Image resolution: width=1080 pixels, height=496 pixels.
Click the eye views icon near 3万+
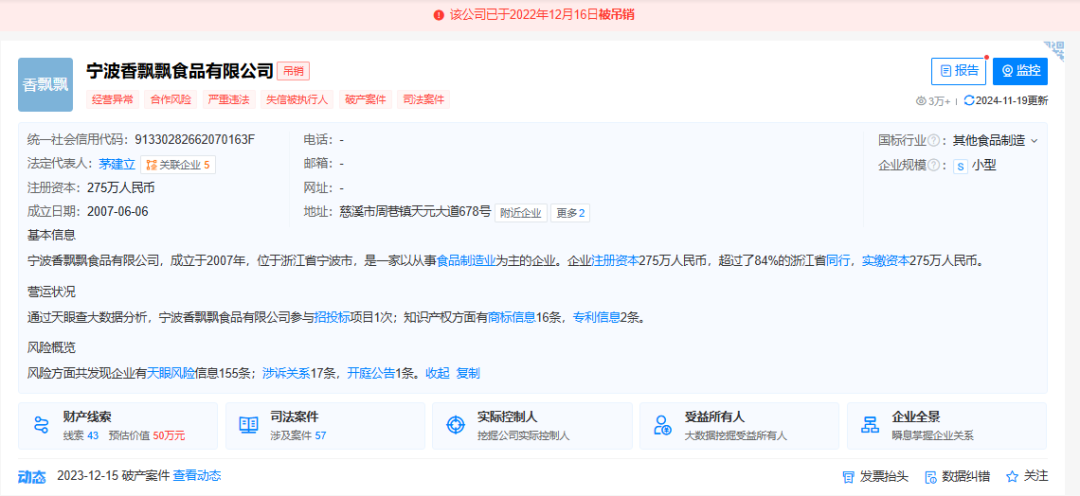[x=921, y=101]
